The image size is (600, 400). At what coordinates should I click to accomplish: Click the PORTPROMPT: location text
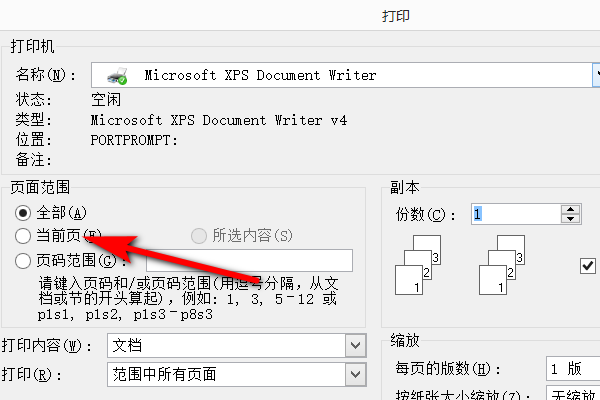[x=134, y=140]
